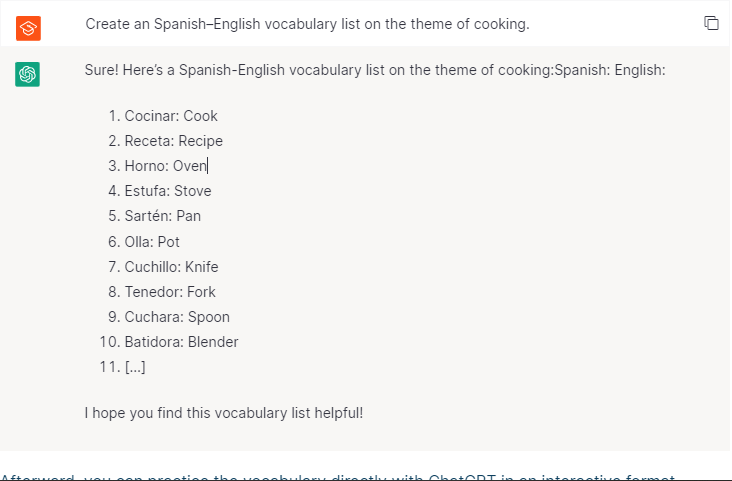The height and width of the screenshot is (481, 732).
Task: Click the green ChatGPT logo avatar
Action: [28, 73]
